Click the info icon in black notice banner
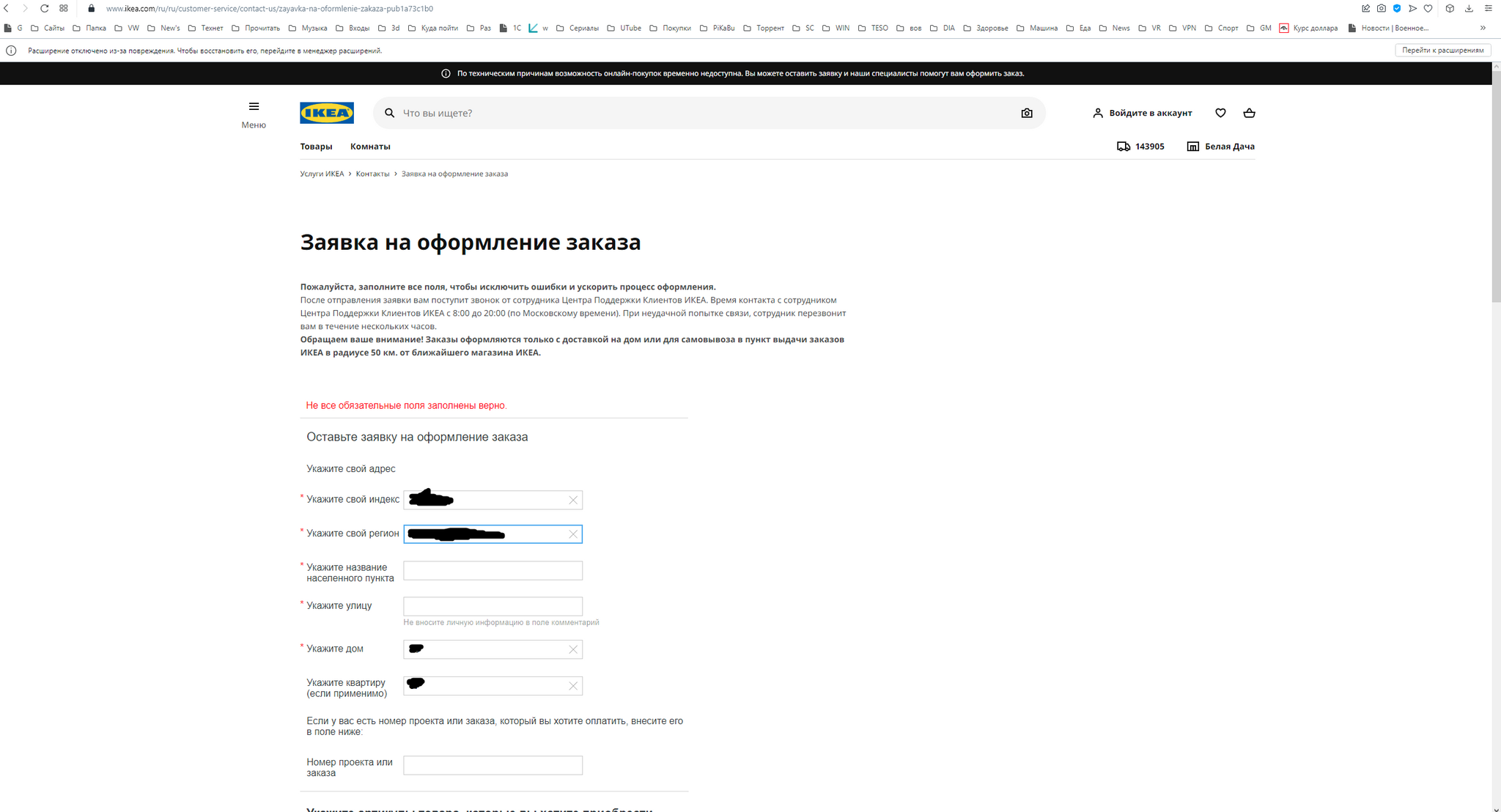 pos(446,73)
